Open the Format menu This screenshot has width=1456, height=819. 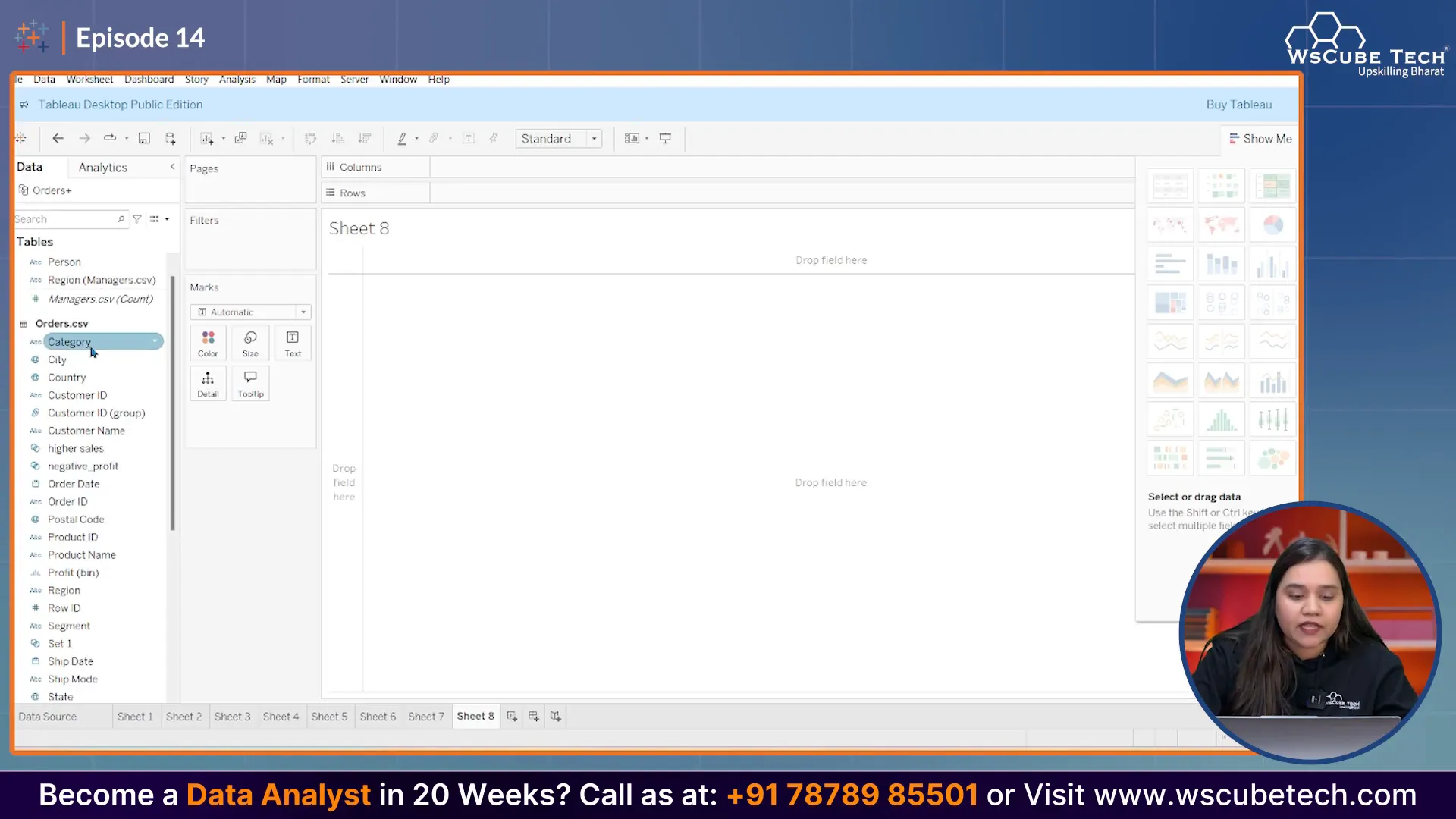click(313, 79)
